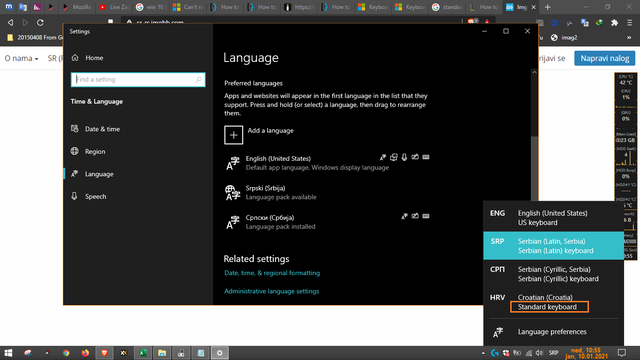Select HRV Croatian Standard keyboard
Image resolution: width=640 pixels, height=360 pixels.
click(x=553, y=302)
